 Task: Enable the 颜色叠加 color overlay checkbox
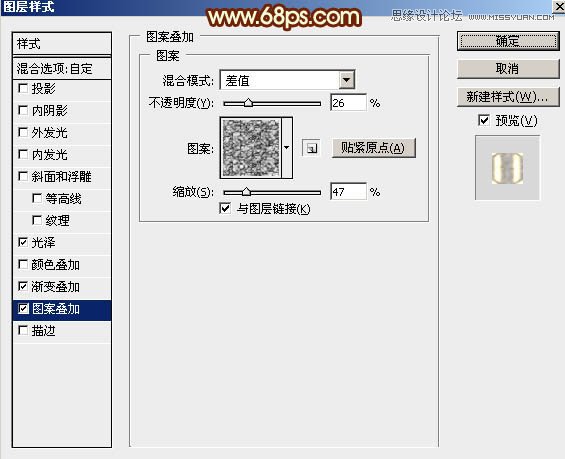click(x=23, y=264)
